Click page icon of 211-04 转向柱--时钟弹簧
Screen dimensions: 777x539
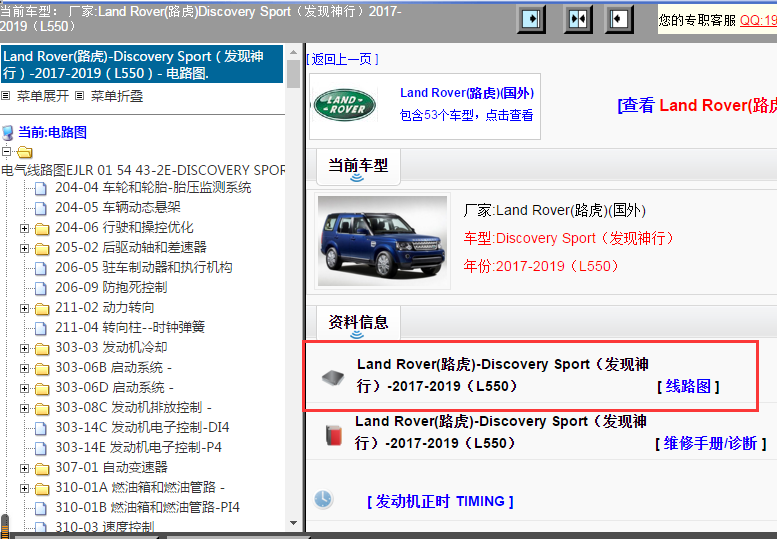[41, 328]
